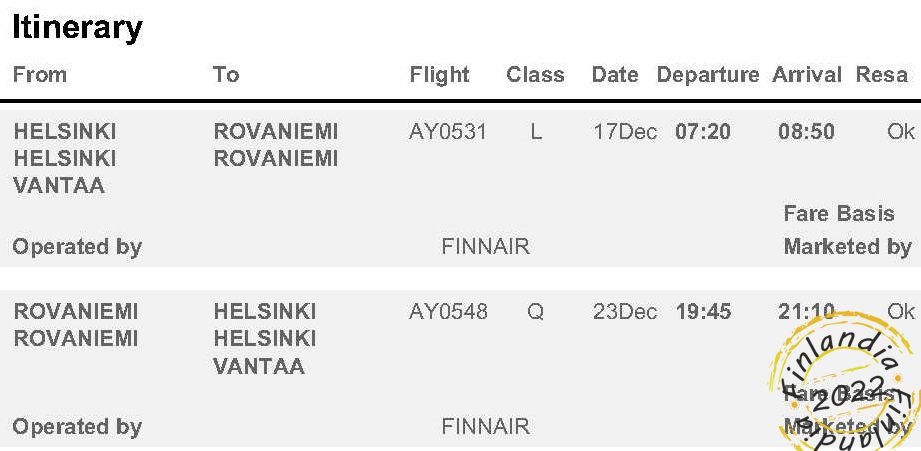
Task: Click the 08:50 arrival time
Action: pos(806,132)
